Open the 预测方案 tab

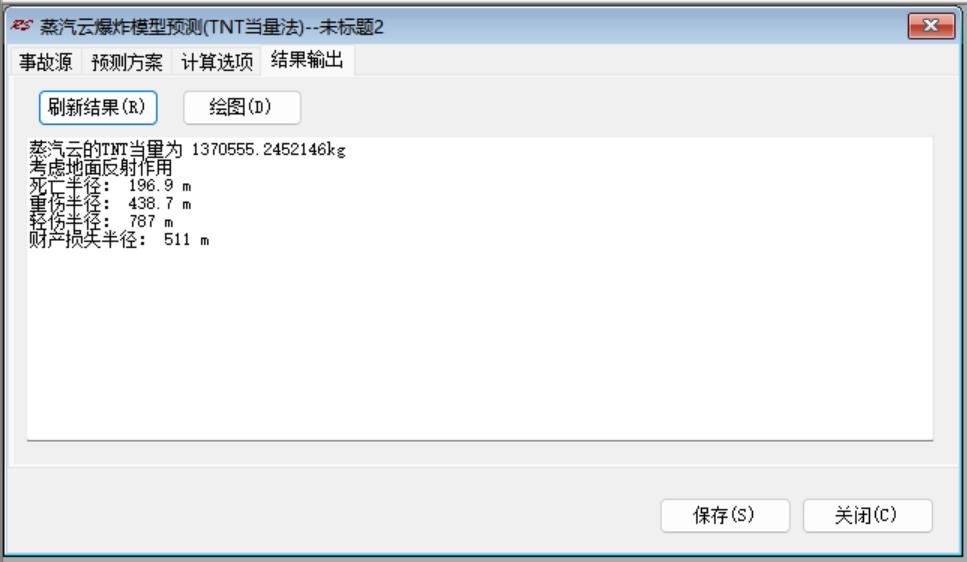pyautogui.click(x=126, y=62)
